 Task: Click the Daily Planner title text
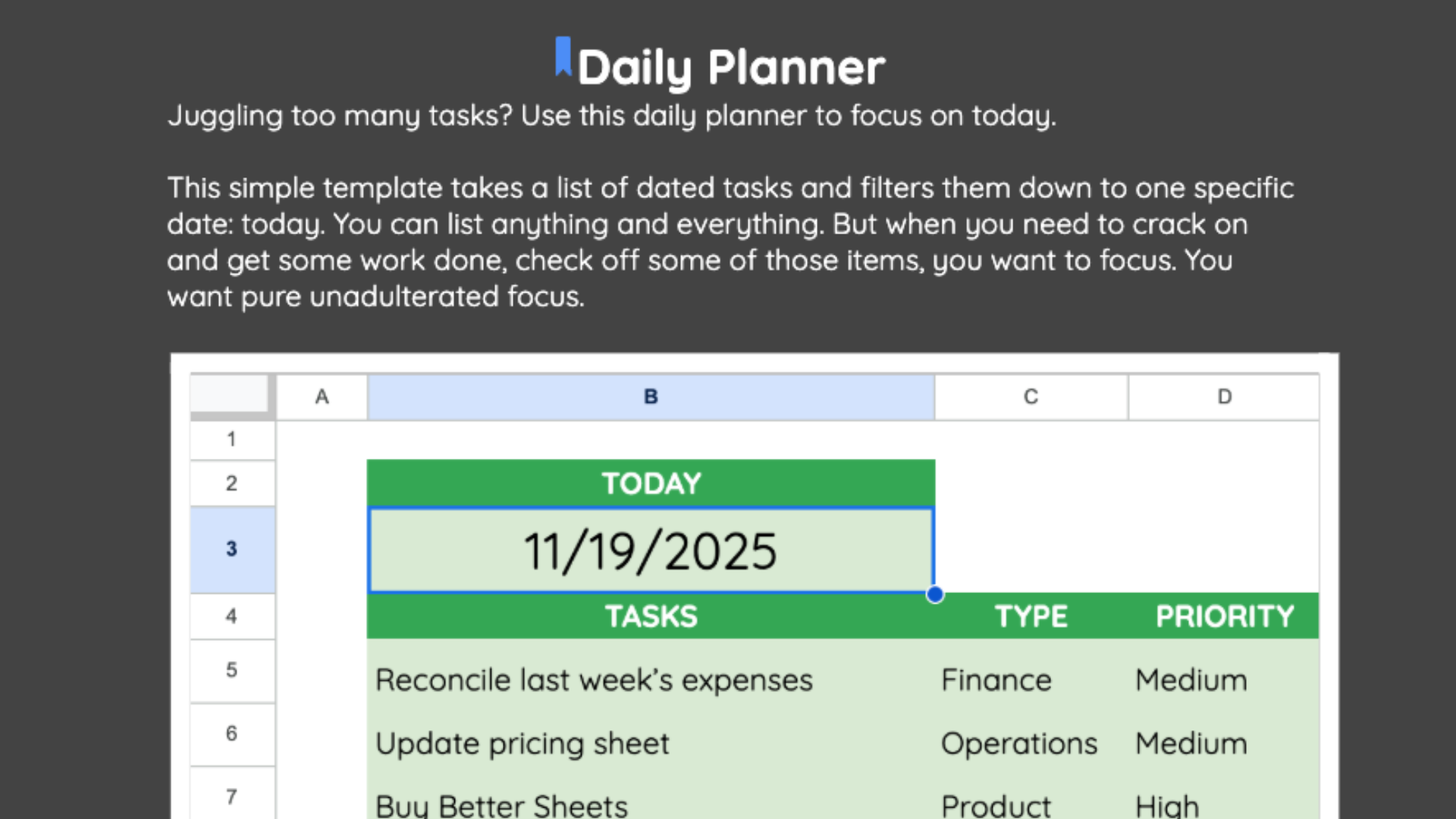(731, 67)
